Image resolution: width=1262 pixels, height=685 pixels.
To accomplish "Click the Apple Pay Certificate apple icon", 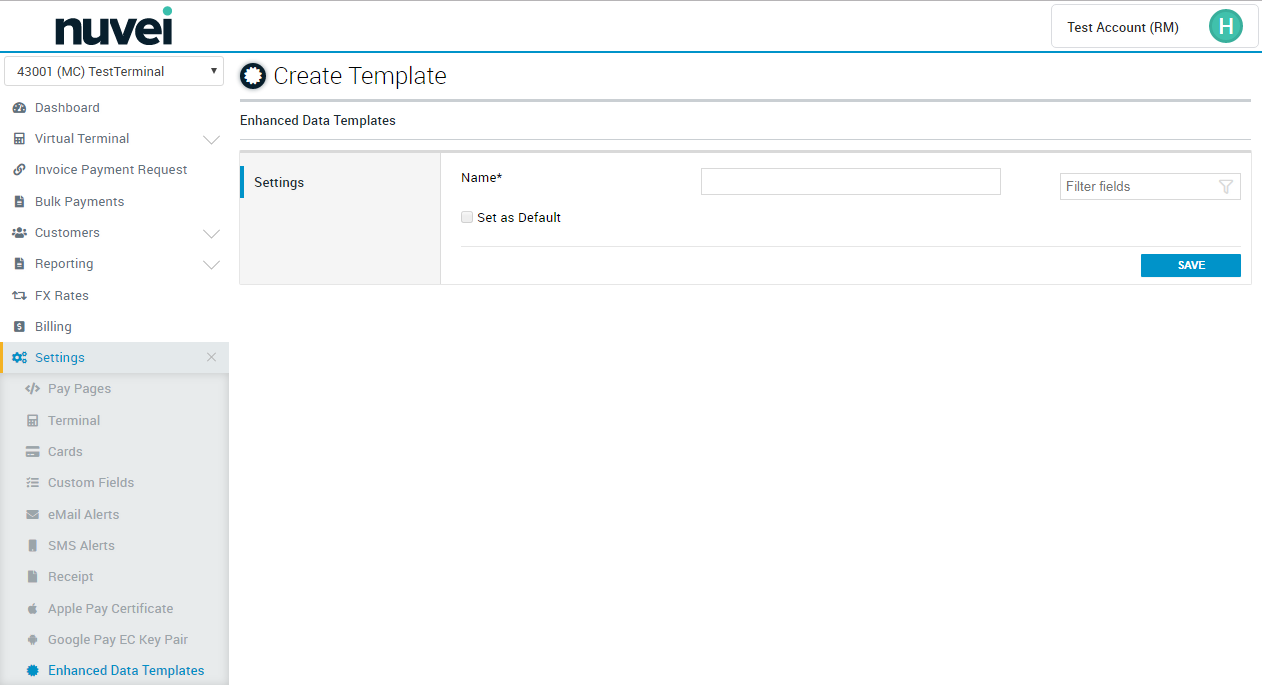I will click(32, 609).
